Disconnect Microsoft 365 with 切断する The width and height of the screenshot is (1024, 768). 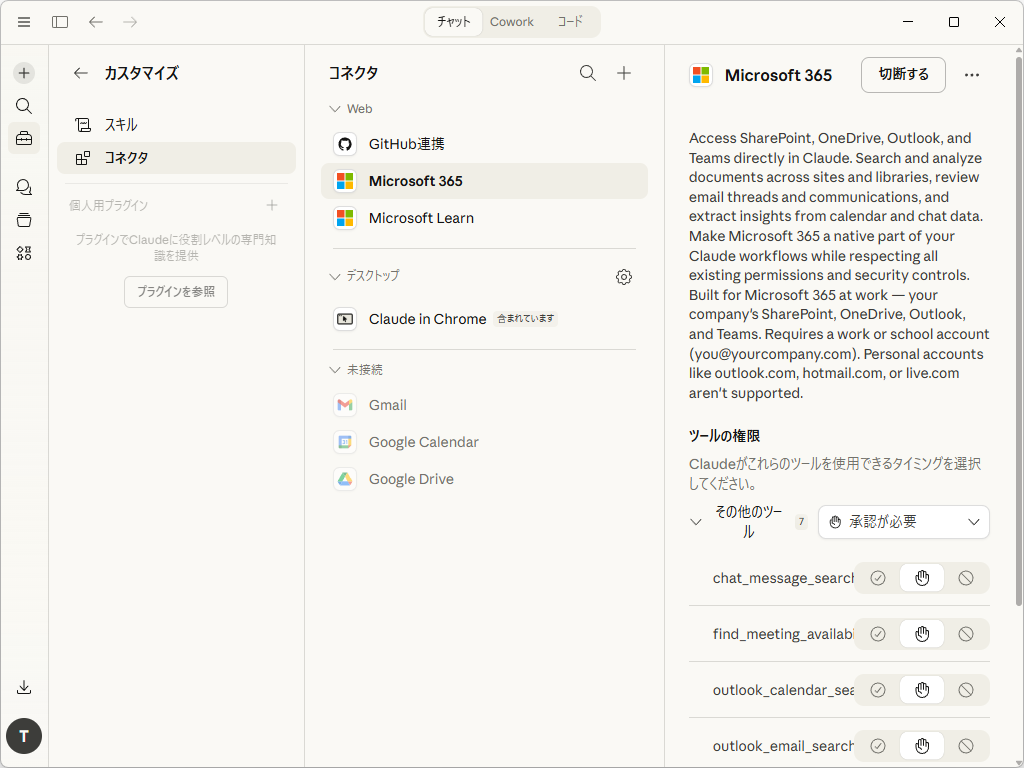[902, 74]
